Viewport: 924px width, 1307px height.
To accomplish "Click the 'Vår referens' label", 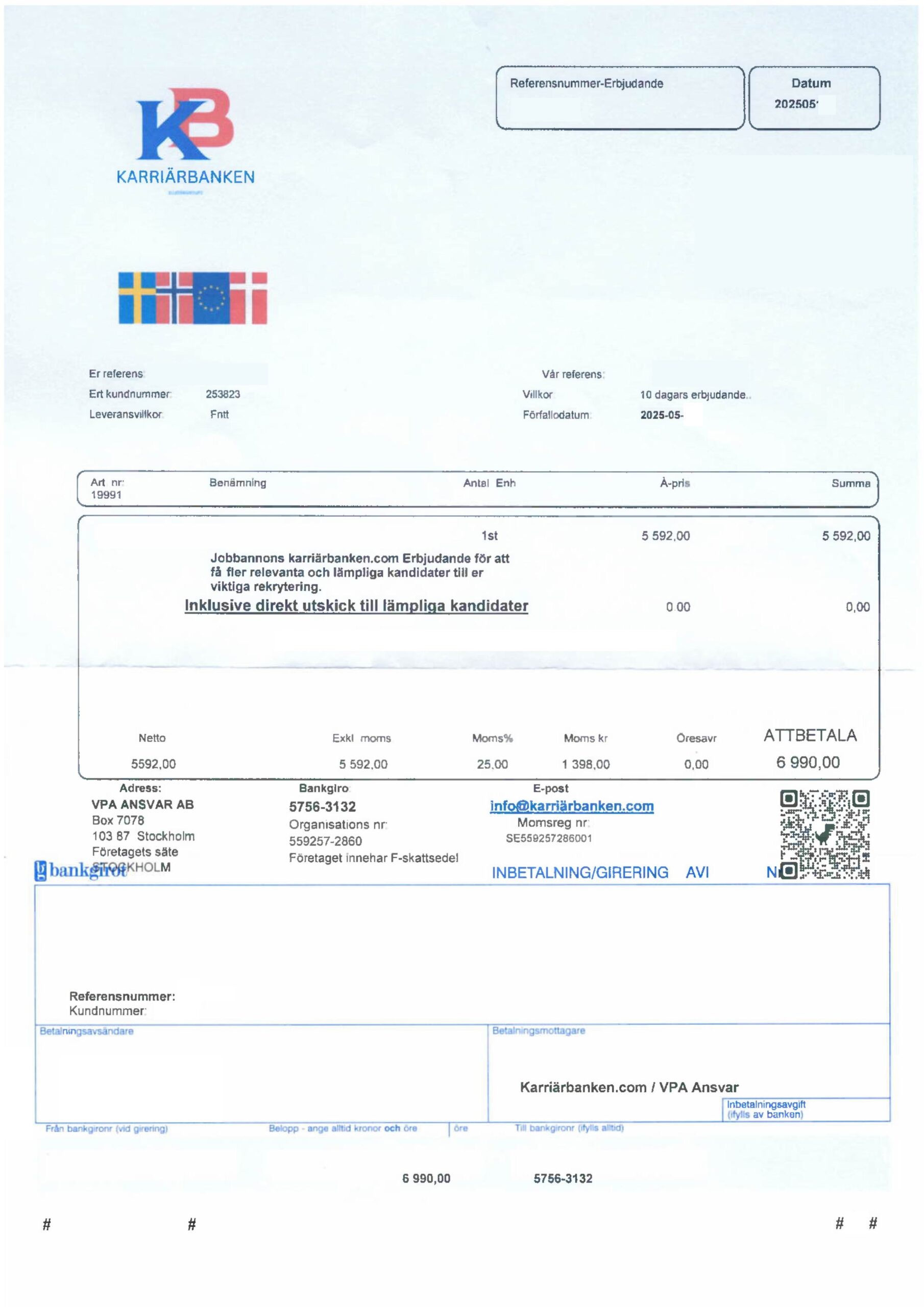I will click(x=573, y=375).
